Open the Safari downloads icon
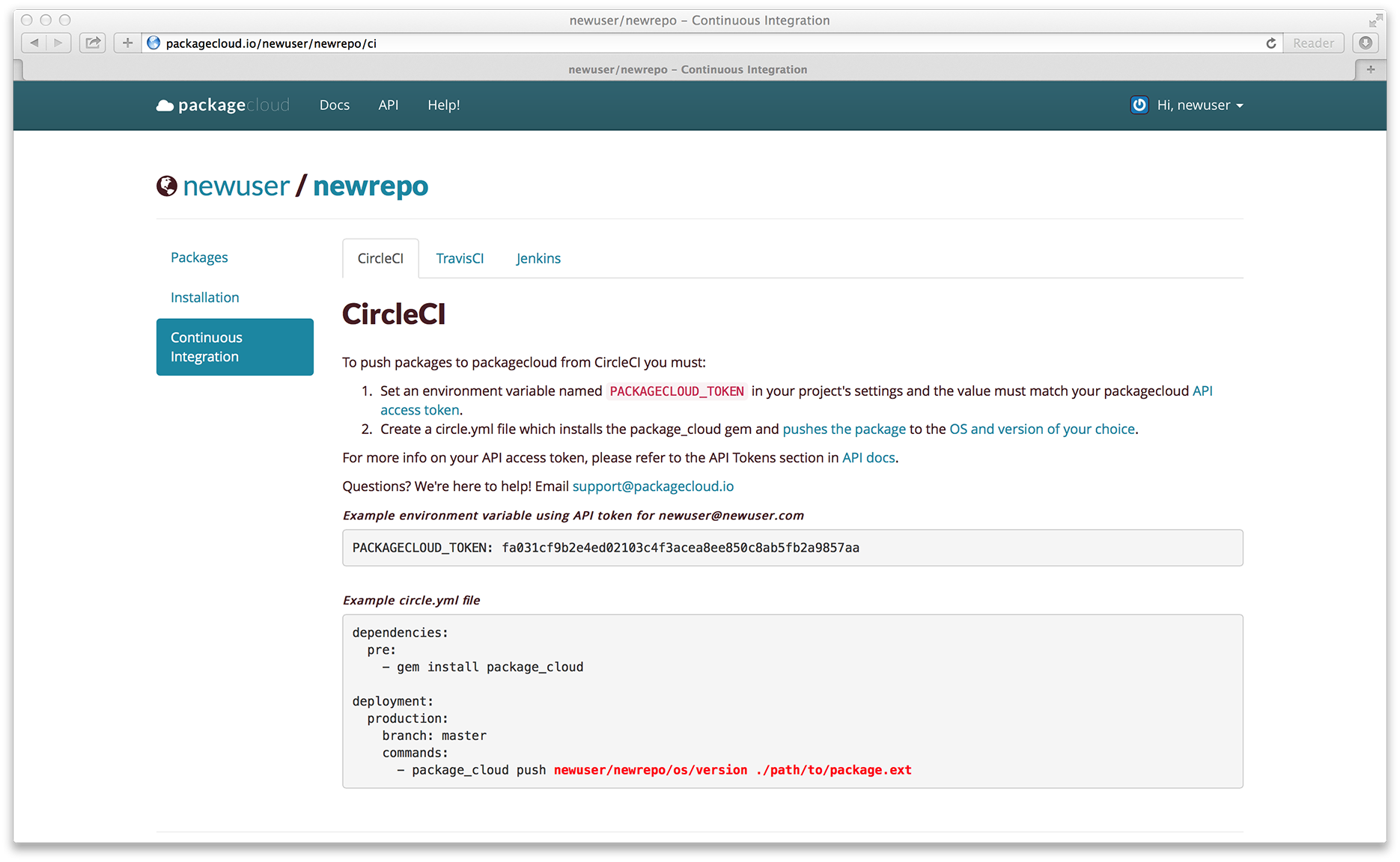 click(x=1366, y=43)
